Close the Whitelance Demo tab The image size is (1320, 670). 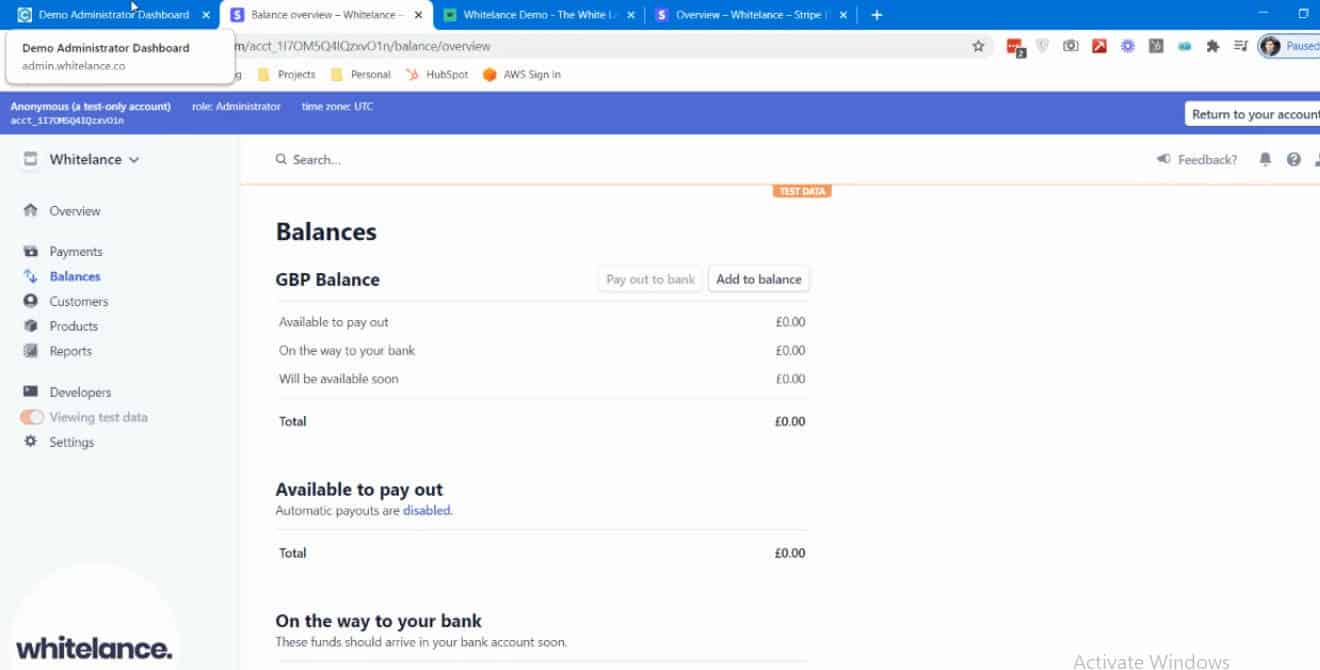click(x=631, y=15)
